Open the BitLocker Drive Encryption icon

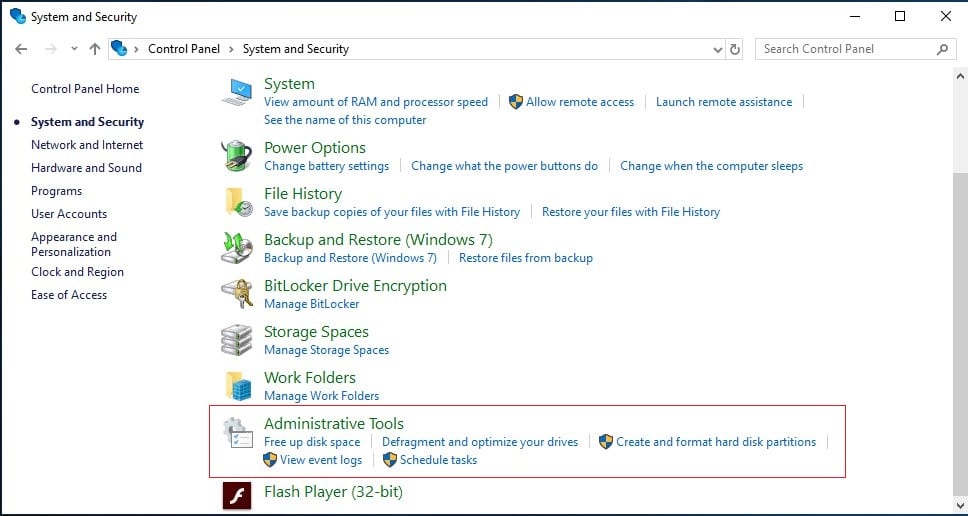point(237,294)
